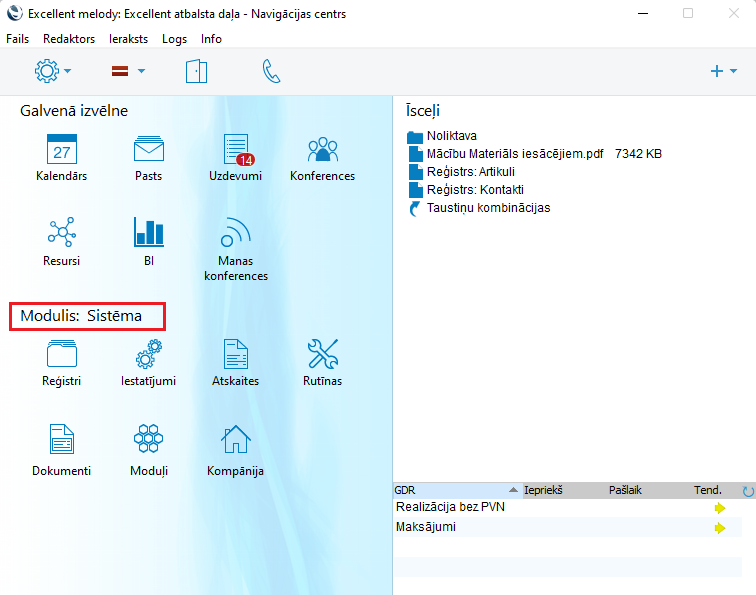Open the Reģistri icon
Screen dimensions: 756x595
pyautogui.click(x=62, y=354)
